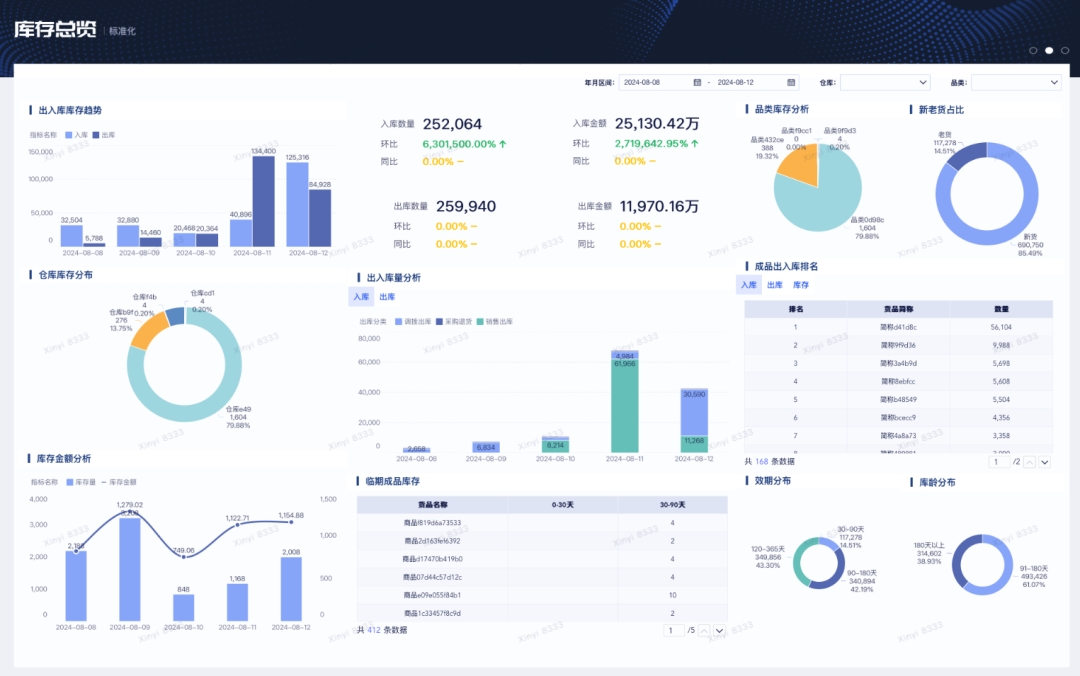
Task: Click the 排名 column header
Action: pos(796,309)
